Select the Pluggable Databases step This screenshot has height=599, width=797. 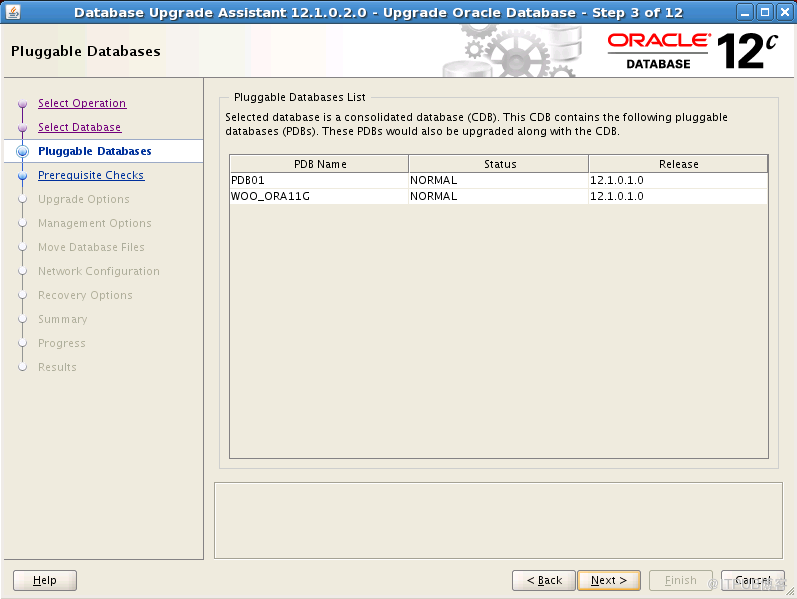coord(95,151)
